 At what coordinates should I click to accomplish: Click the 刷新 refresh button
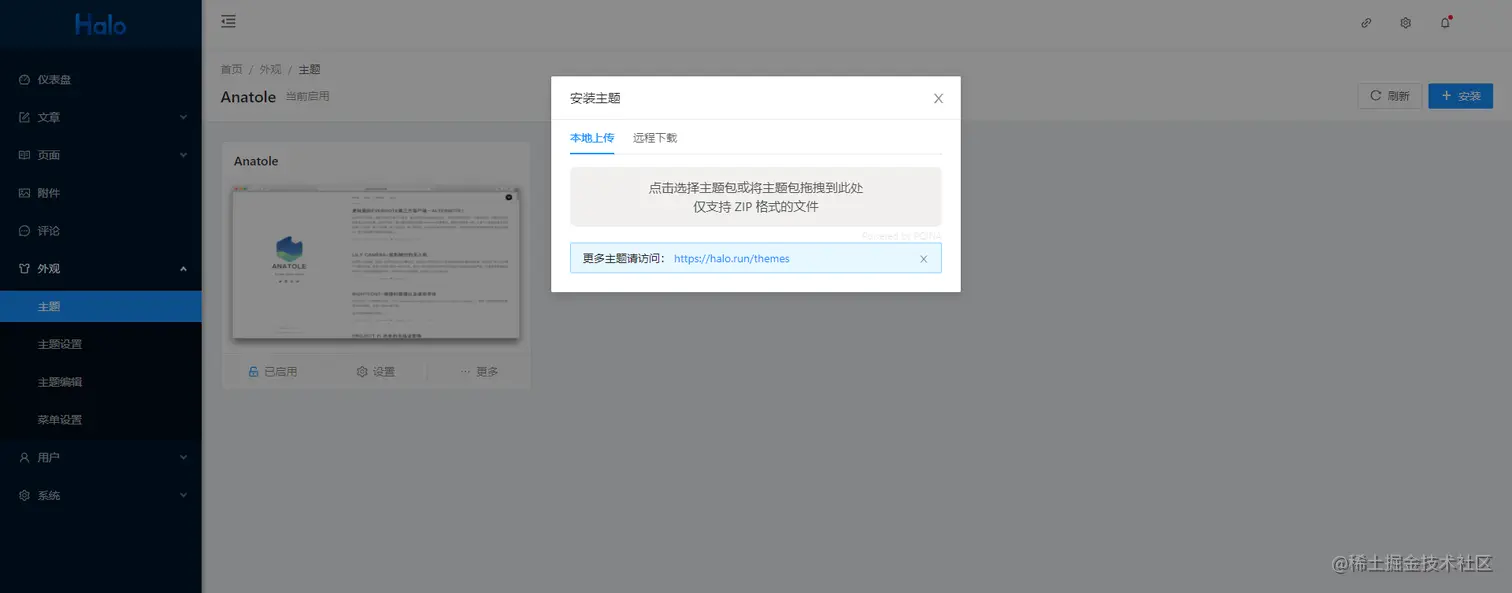coord(1389,96)
